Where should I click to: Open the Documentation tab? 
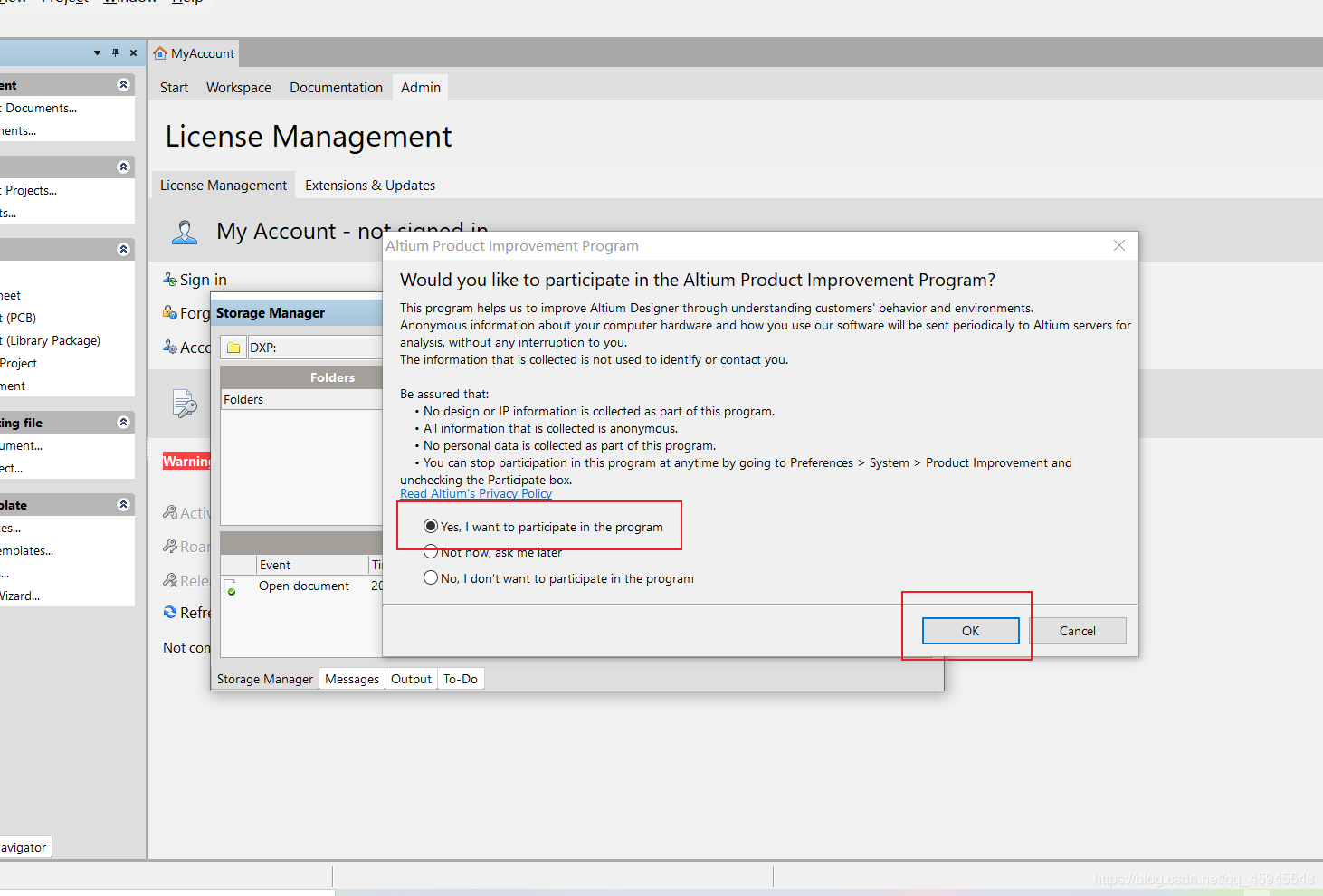[336, 88]
